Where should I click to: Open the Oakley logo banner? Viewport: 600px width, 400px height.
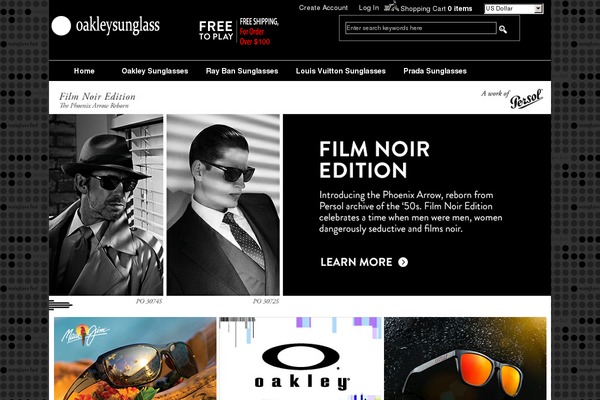301,358
